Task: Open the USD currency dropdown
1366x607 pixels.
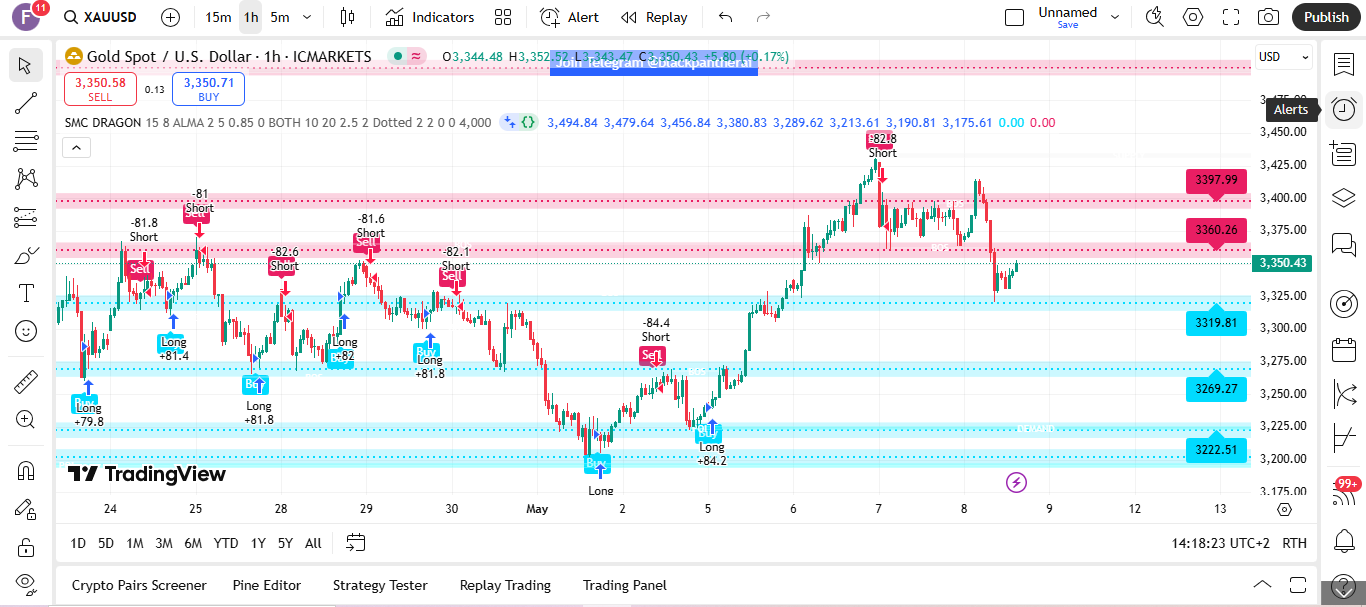Action: click(1284, 57)
